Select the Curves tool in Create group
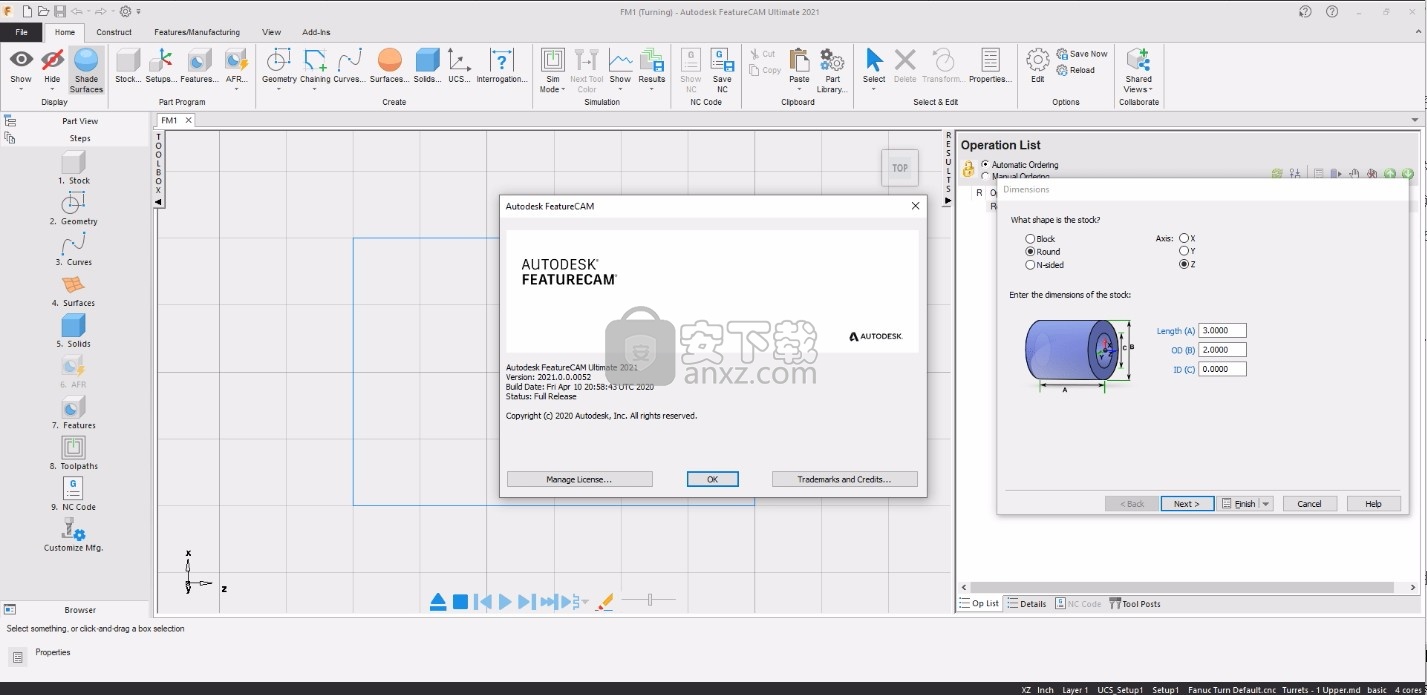The width and height of the screenshot is (1427, 695). point(349,66)
